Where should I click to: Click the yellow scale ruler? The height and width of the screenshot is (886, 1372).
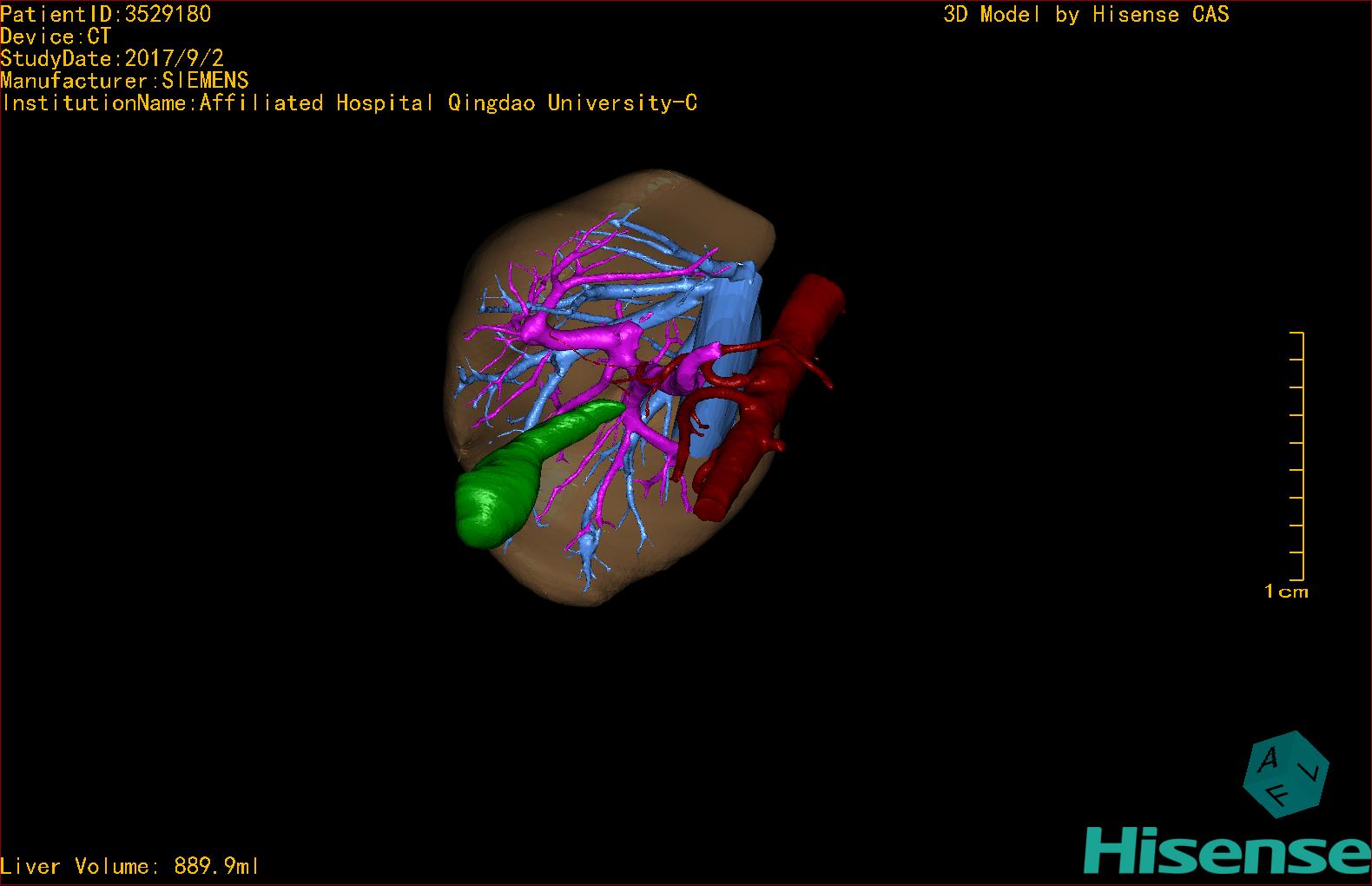pyautogui.click(x=1297, y=456)
